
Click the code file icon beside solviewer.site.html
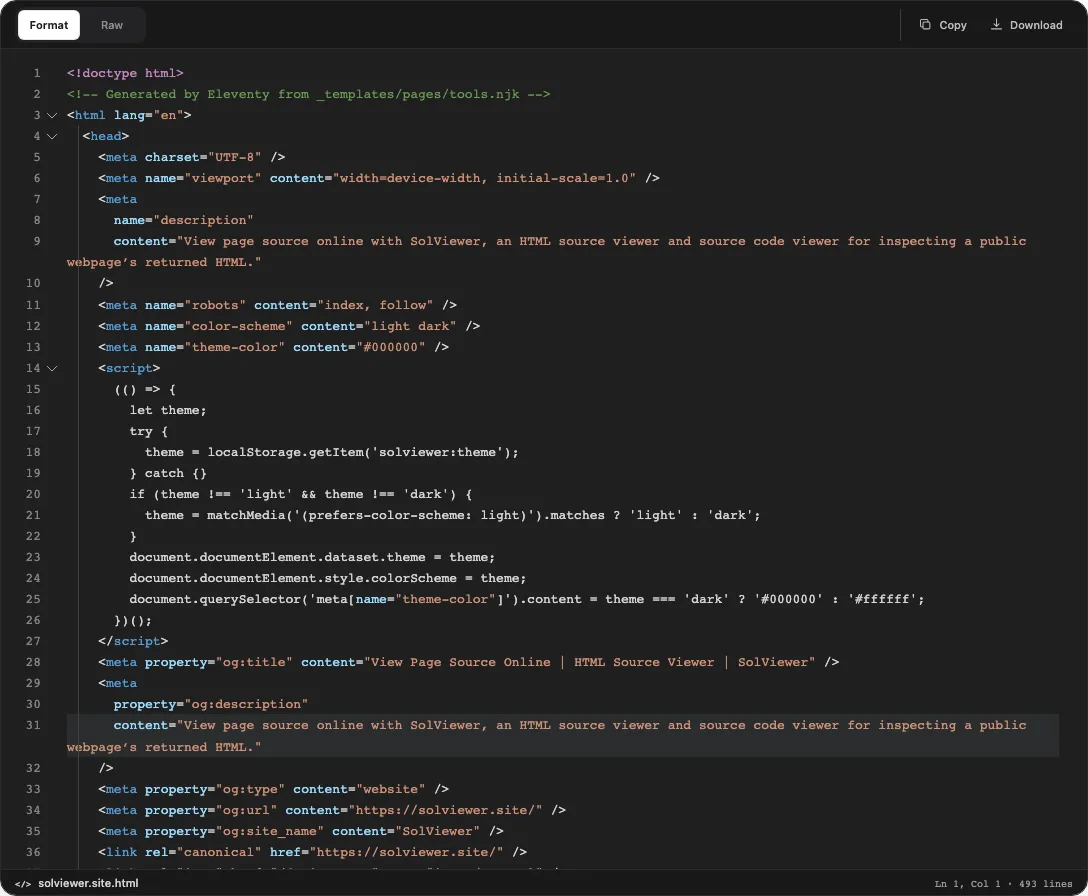(x=22, y=884)
